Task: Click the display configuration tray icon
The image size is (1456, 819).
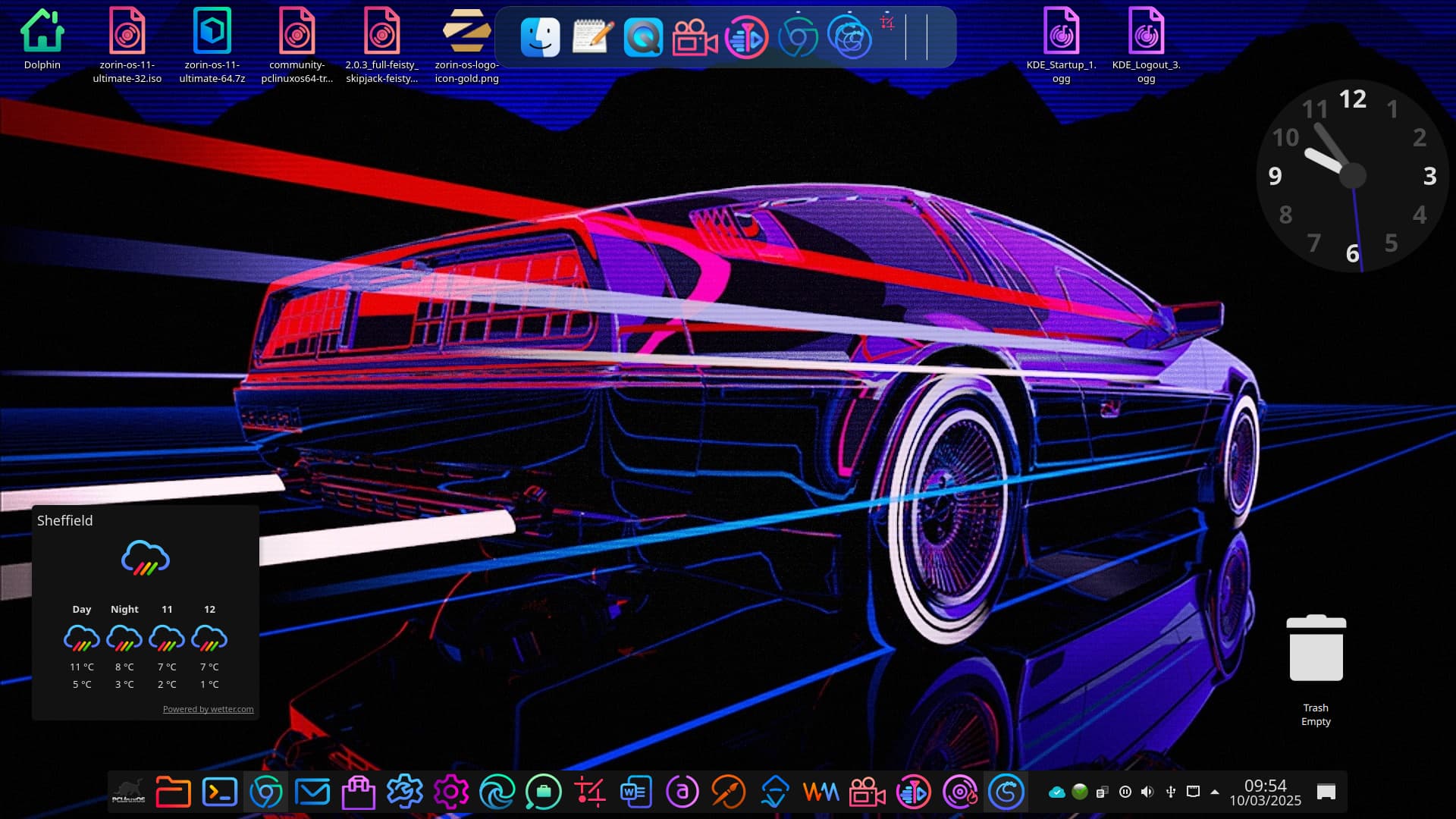Action: point(1193,792)
